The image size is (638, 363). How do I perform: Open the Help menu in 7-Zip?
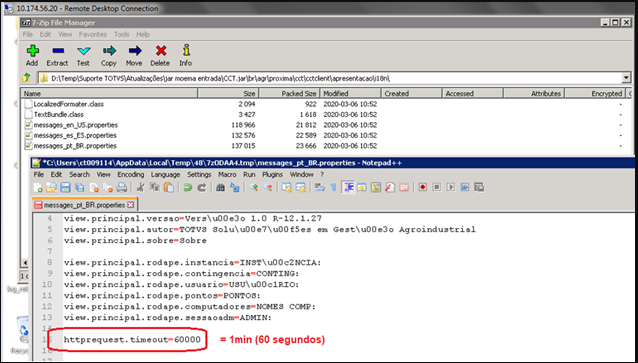tap(143, 35)
